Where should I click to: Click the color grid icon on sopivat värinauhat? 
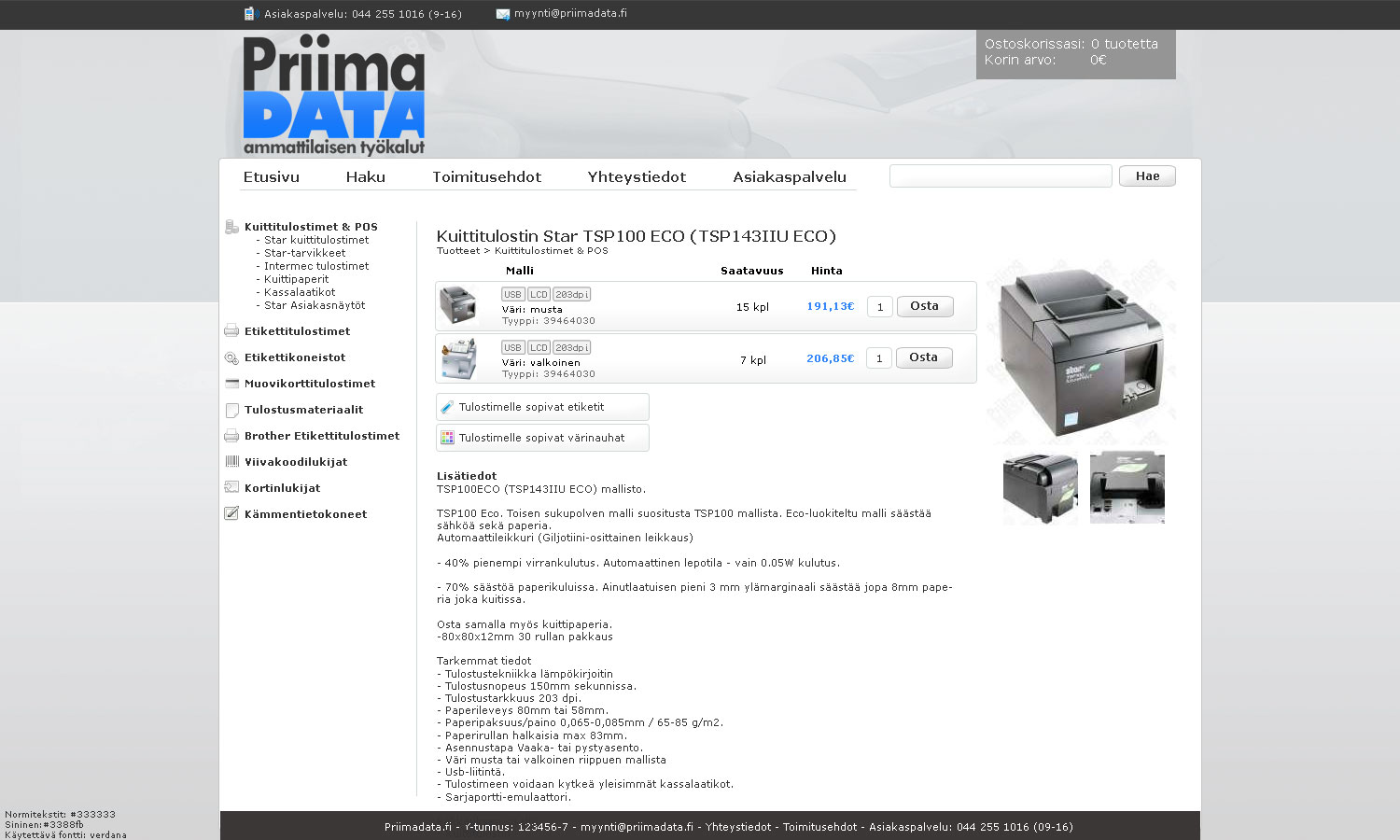448,438
